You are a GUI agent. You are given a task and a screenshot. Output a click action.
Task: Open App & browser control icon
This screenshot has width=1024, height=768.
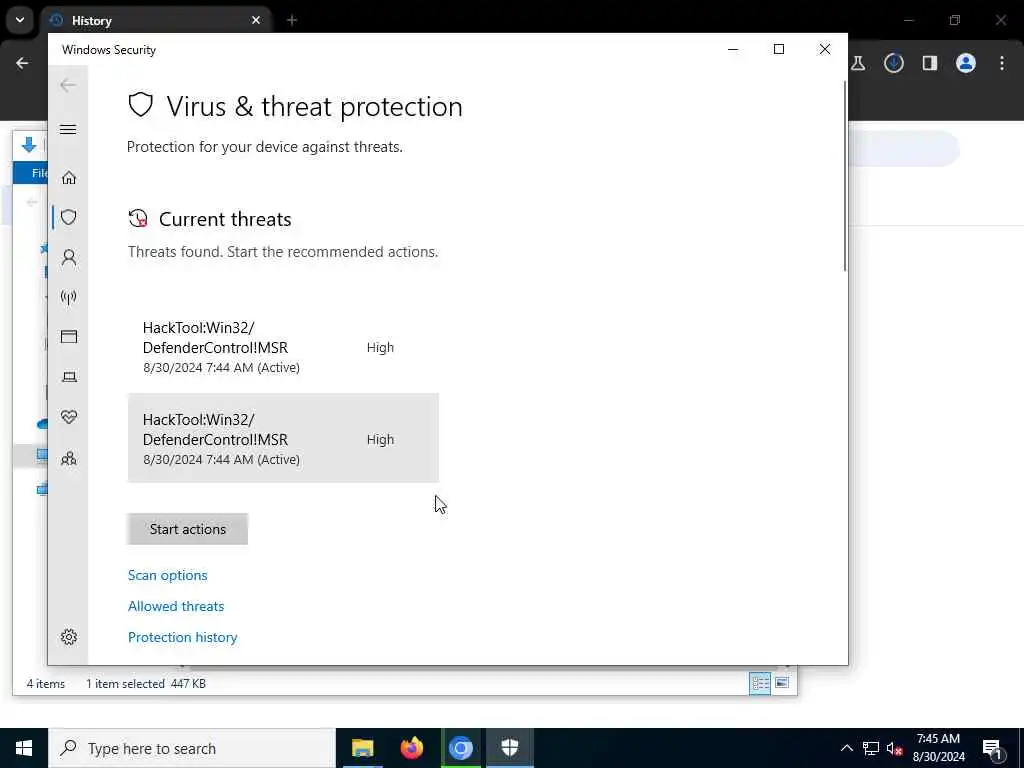pyautogui.click(x=69, y=337)
